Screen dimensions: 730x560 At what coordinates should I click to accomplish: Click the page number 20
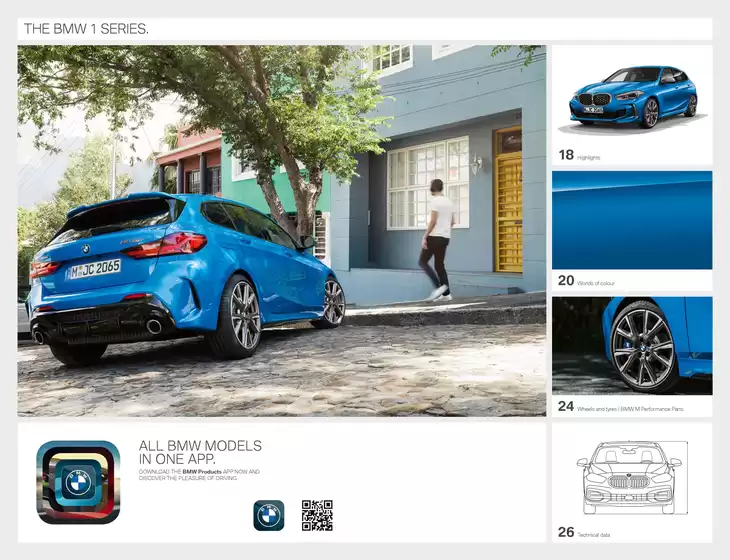566,282
